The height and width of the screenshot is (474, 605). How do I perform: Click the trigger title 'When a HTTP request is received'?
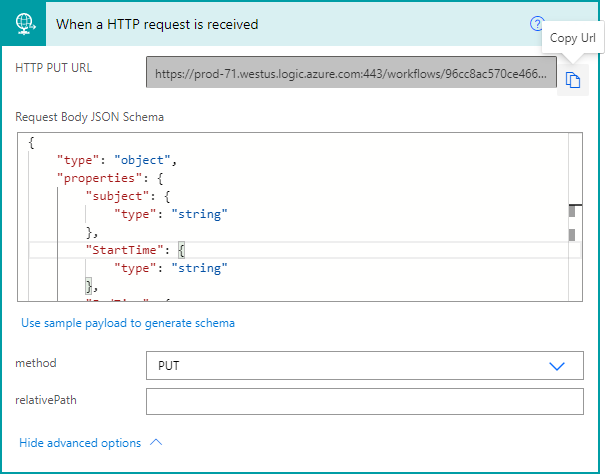coord(157,24)
